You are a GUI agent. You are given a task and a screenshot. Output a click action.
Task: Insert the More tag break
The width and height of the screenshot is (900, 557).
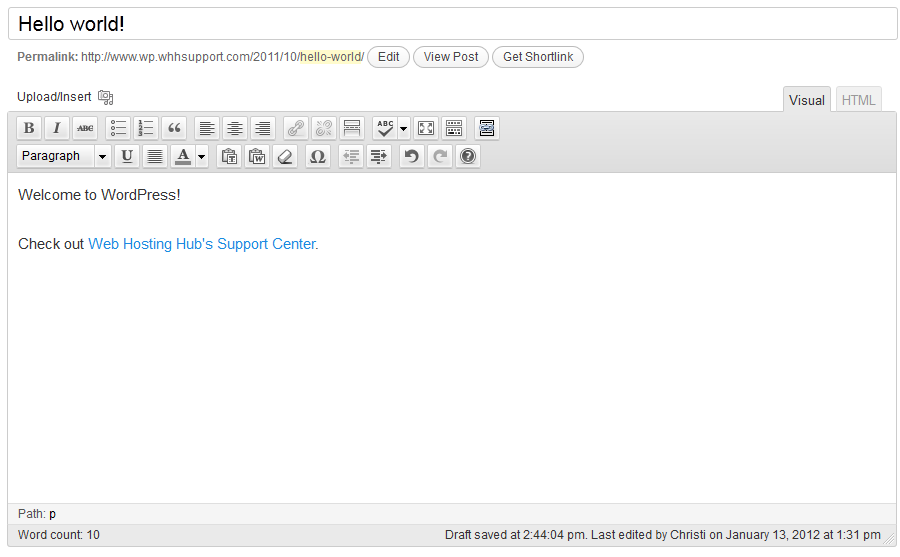[351, 128]
